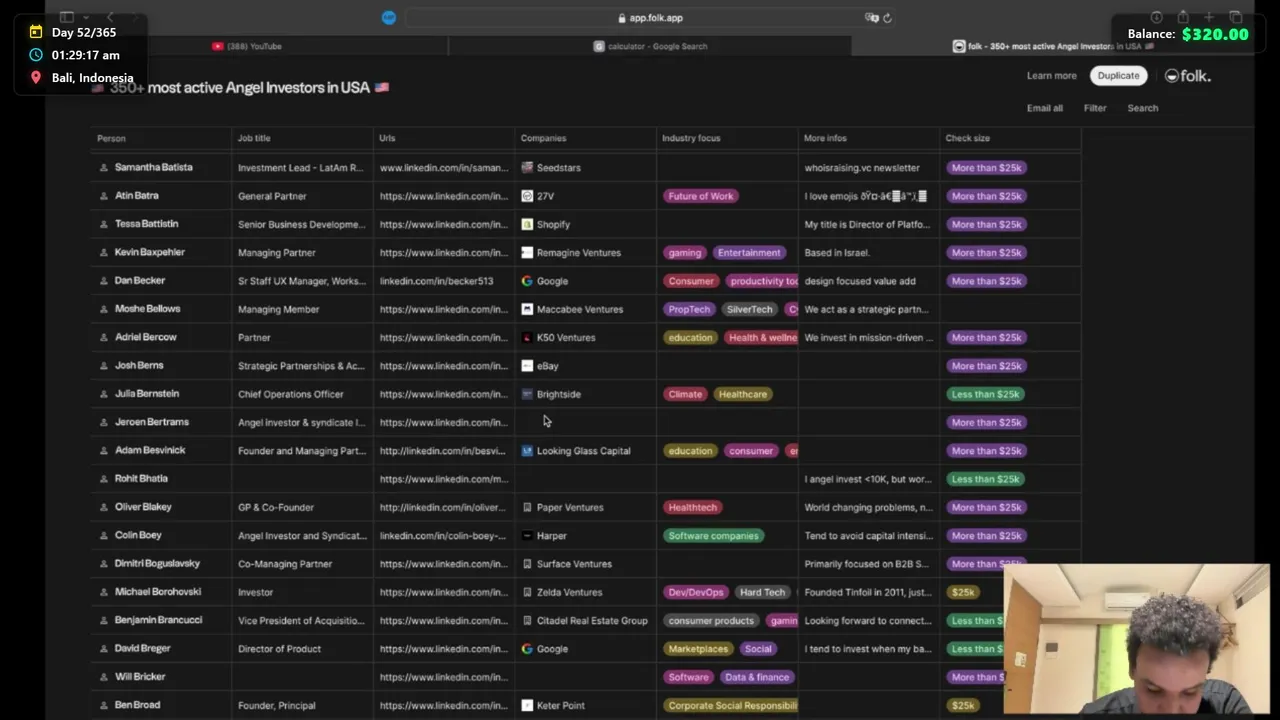1280x720 pixels.
Task: Click the Citadel Real Estate Group company cell
Action: pyautogui.click(x=585, y=621)
